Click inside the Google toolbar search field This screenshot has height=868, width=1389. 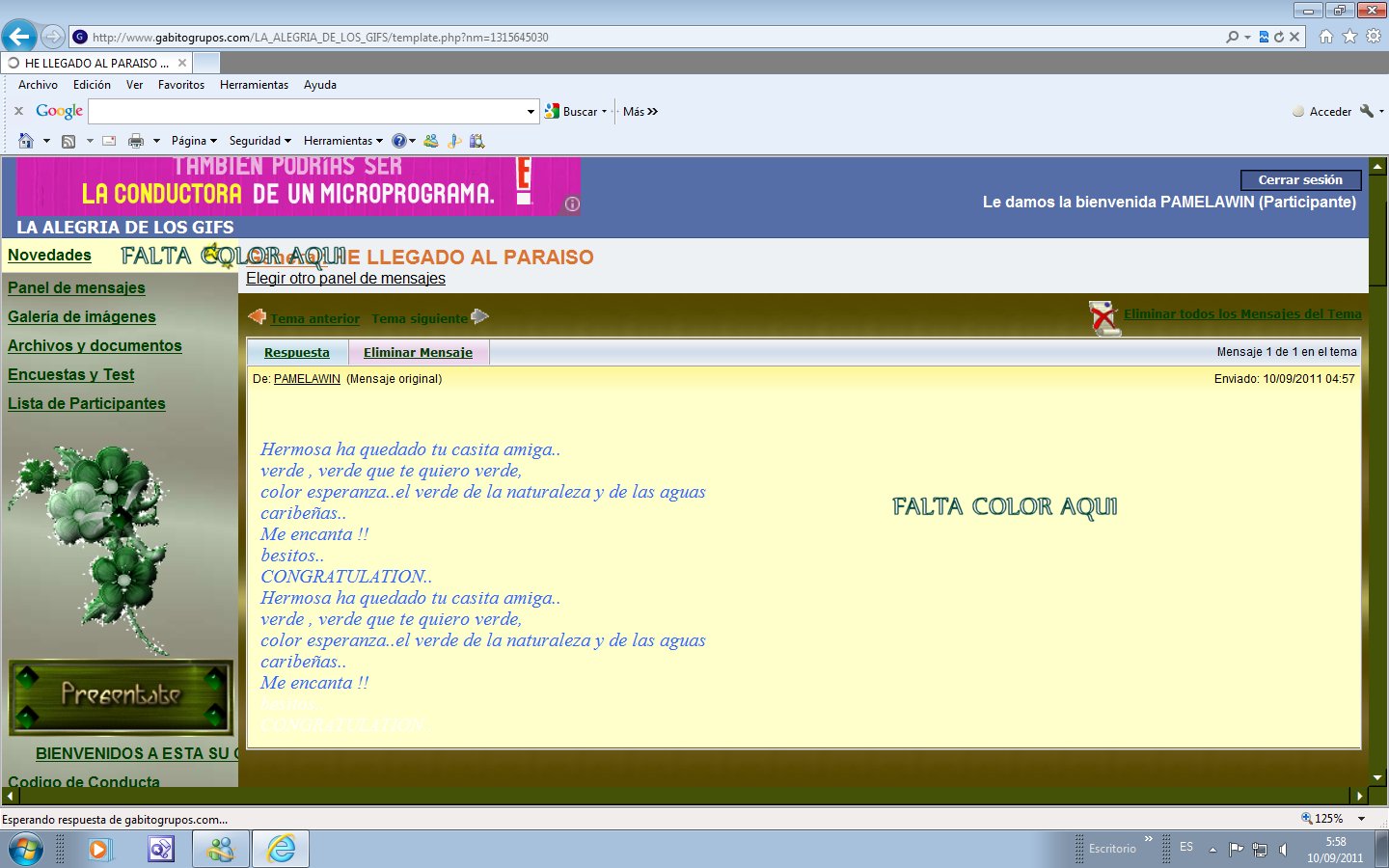309,112
